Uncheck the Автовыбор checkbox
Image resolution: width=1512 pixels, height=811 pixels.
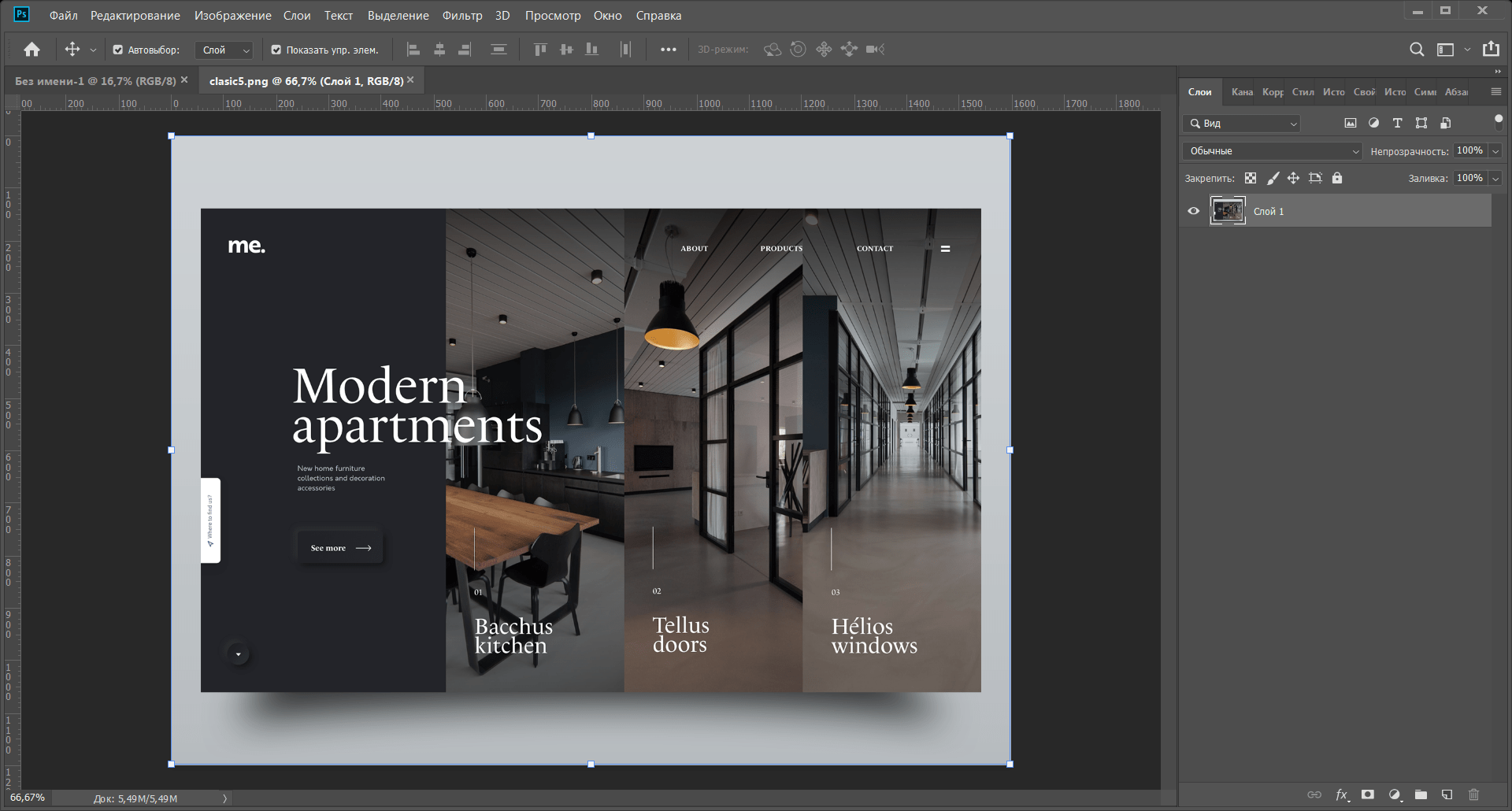point(118,50)
